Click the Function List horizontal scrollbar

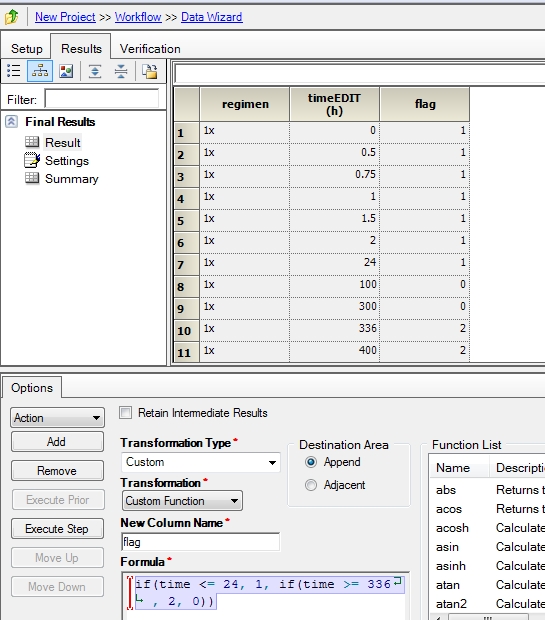tap(489, 617)
